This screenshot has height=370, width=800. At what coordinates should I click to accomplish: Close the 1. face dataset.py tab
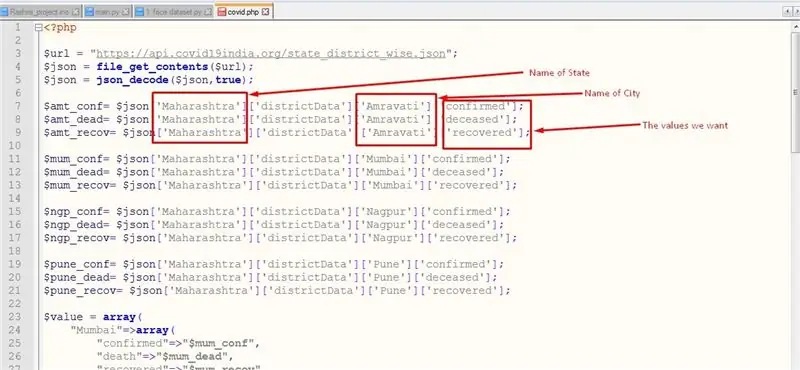[x=208, y=12]
